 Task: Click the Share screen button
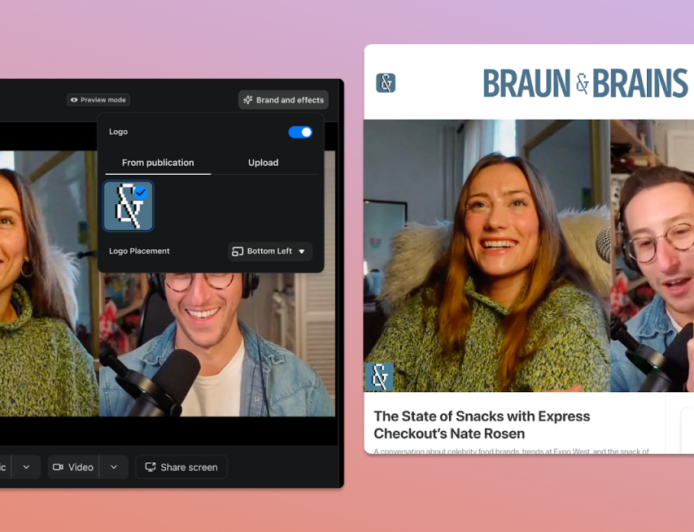point(181,467)
